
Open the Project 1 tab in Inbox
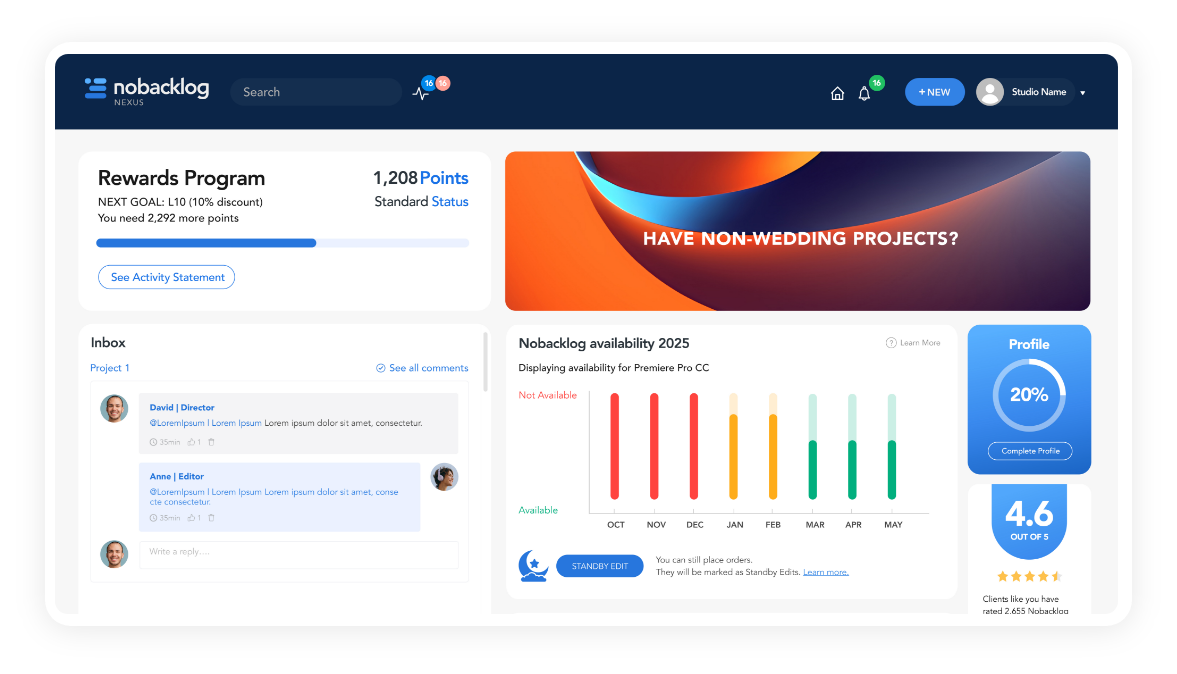tap(110, 368)
